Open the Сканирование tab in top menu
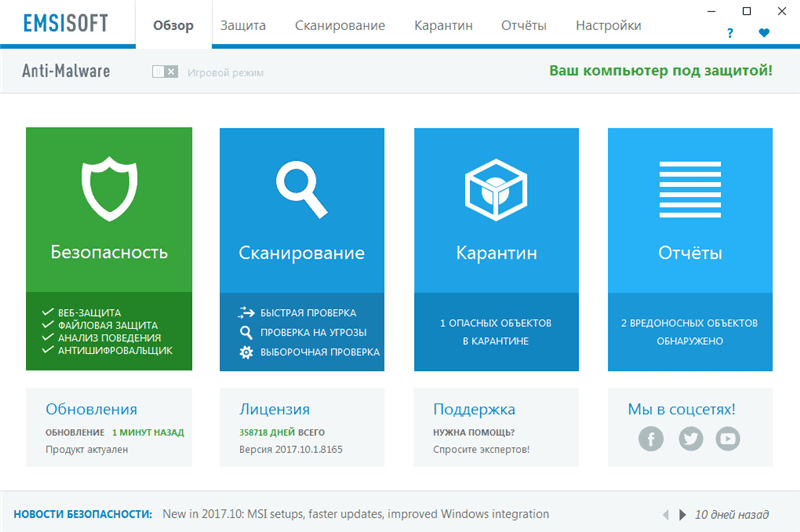This screenshot has width=800, height=532. pos(340,26)
